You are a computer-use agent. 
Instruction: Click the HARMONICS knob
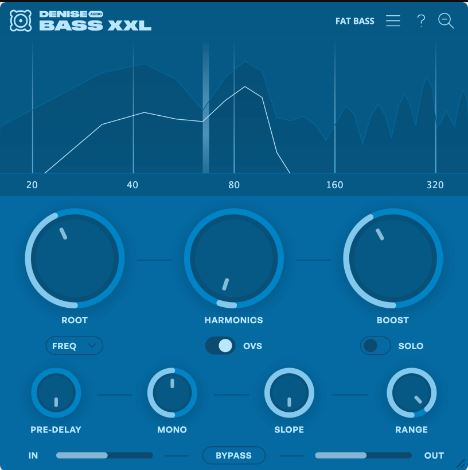pyautogui.click(x=234, y=258)
